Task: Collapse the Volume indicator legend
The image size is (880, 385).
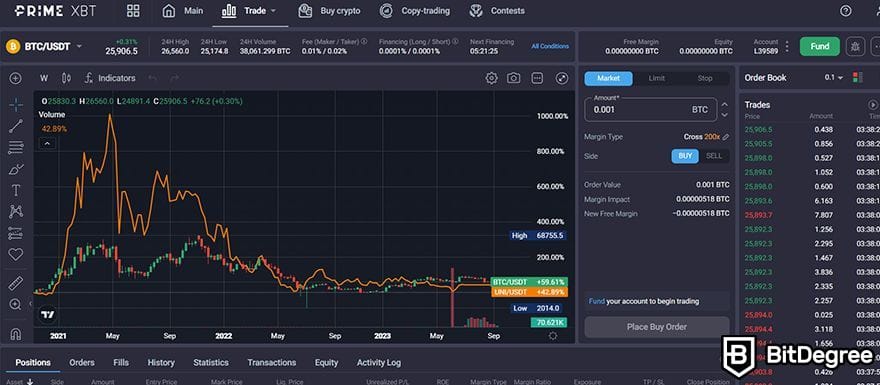Action: (47, 144)
